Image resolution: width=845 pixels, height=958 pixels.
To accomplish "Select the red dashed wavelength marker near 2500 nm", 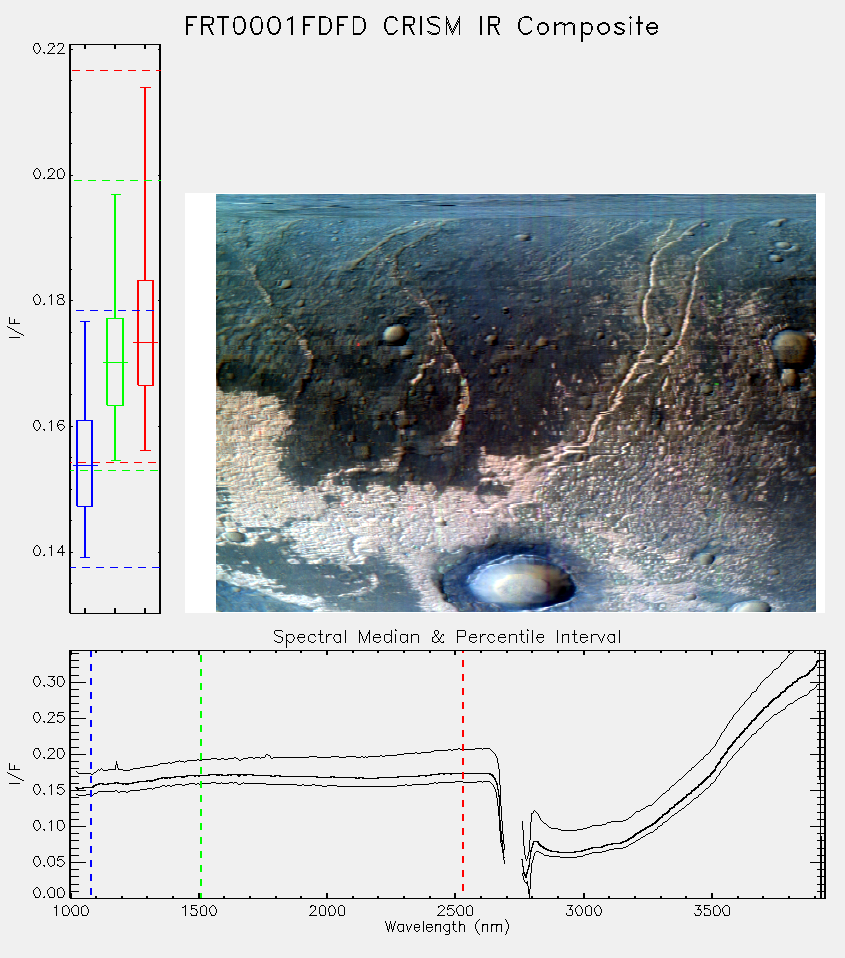I will point(463,774).
